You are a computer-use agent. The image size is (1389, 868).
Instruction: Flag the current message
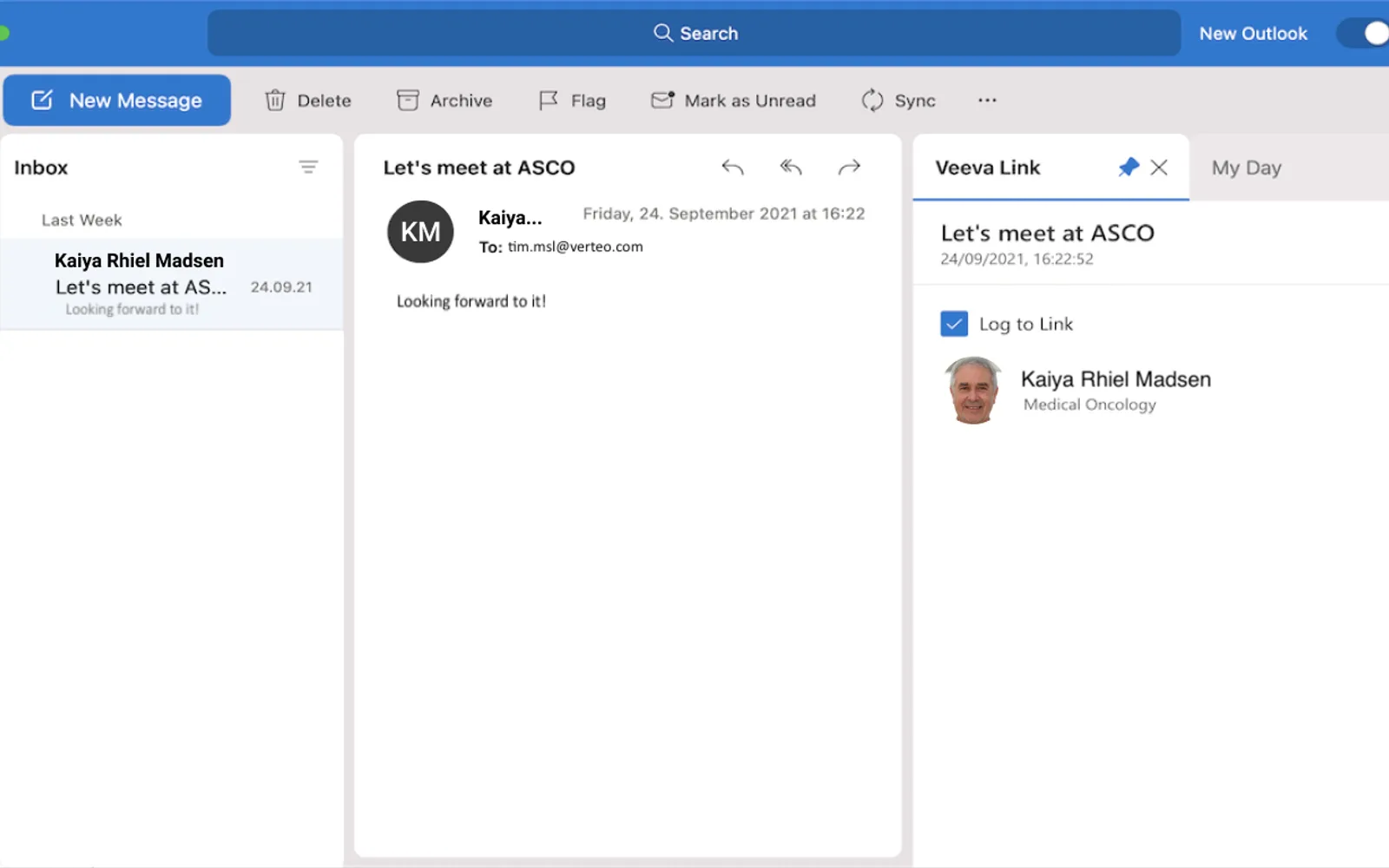tap(572, 101)
